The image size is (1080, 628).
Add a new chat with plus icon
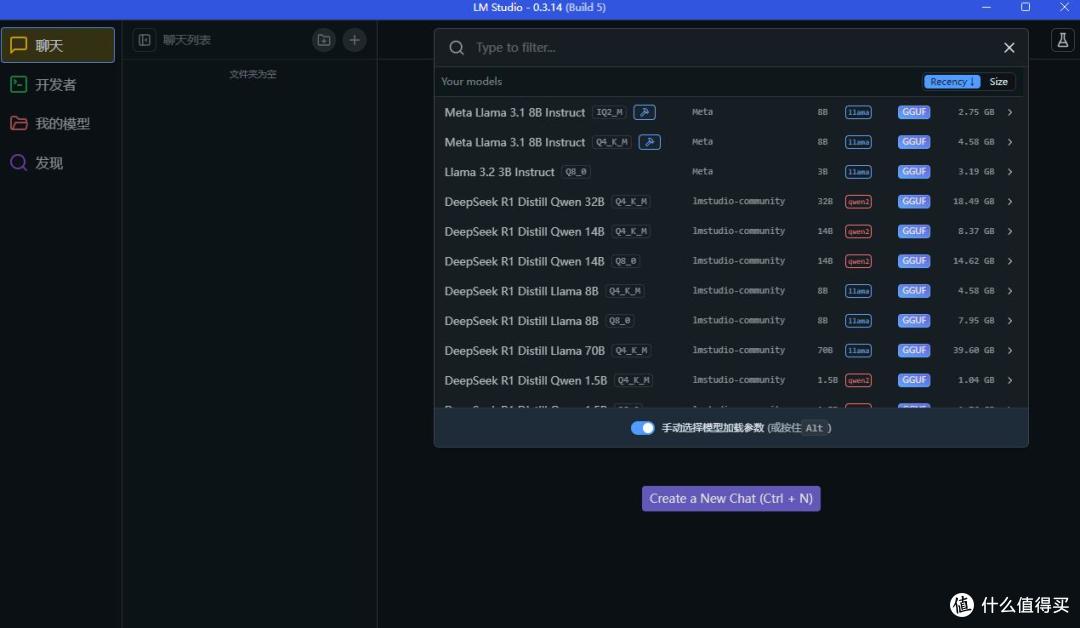point(354,40)
